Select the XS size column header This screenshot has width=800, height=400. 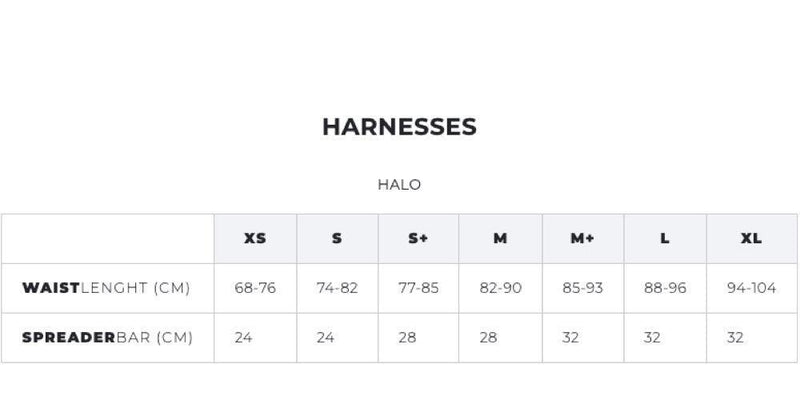[x=255, y=238]
